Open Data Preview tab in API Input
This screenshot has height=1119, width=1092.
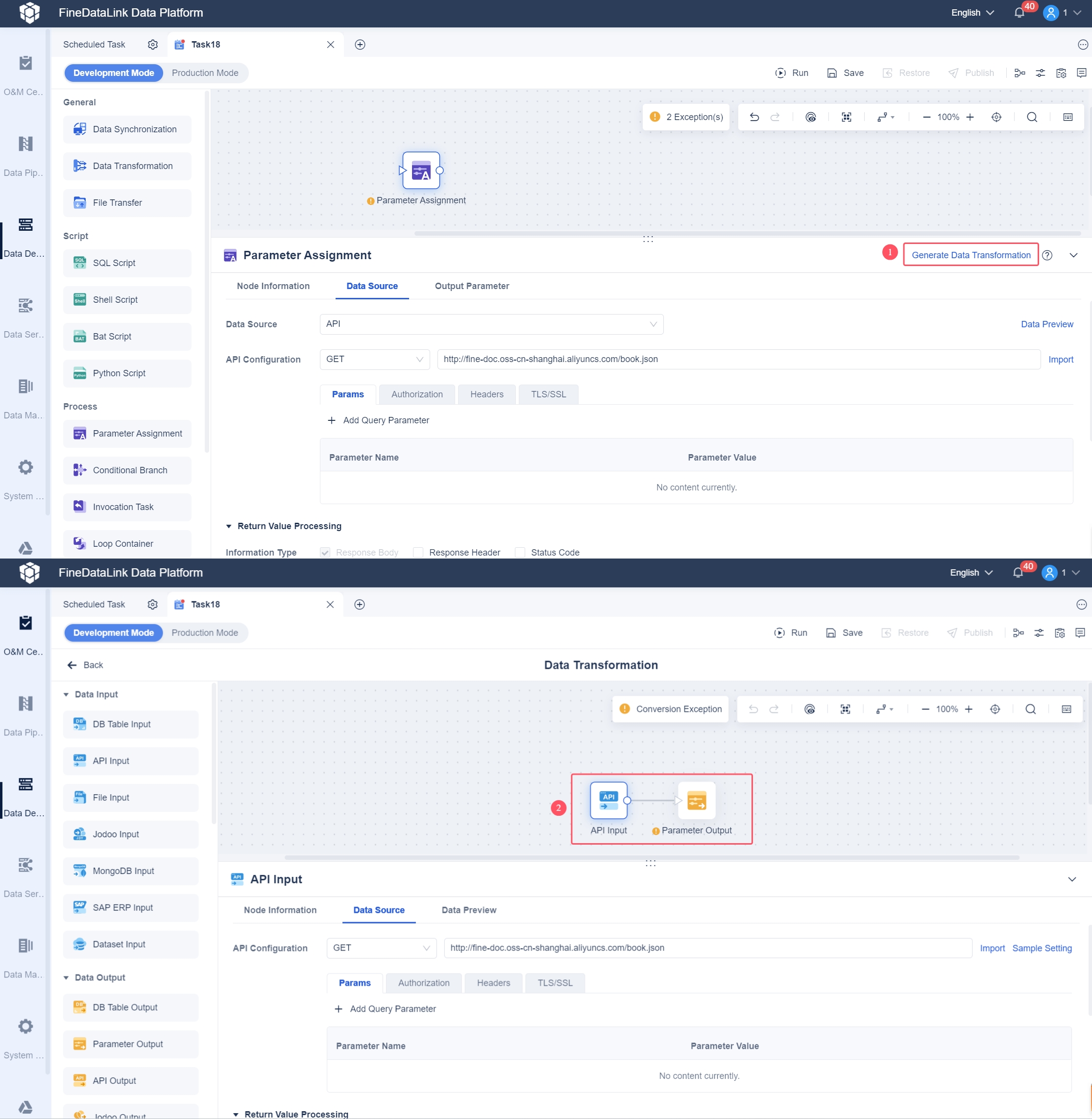(x=469, y=910)
